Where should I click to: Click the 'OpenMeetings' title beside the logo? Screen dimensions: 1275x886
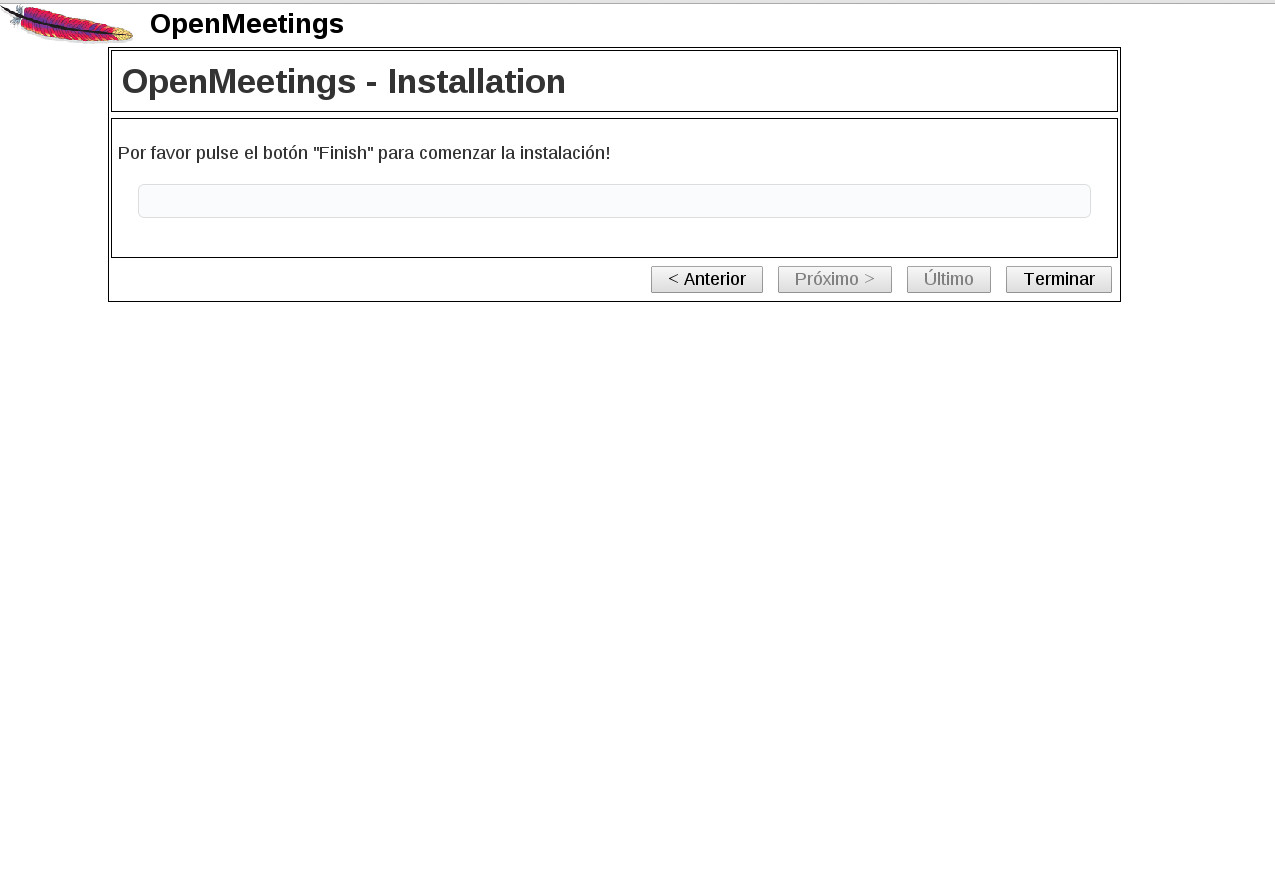tap(247, 24)
